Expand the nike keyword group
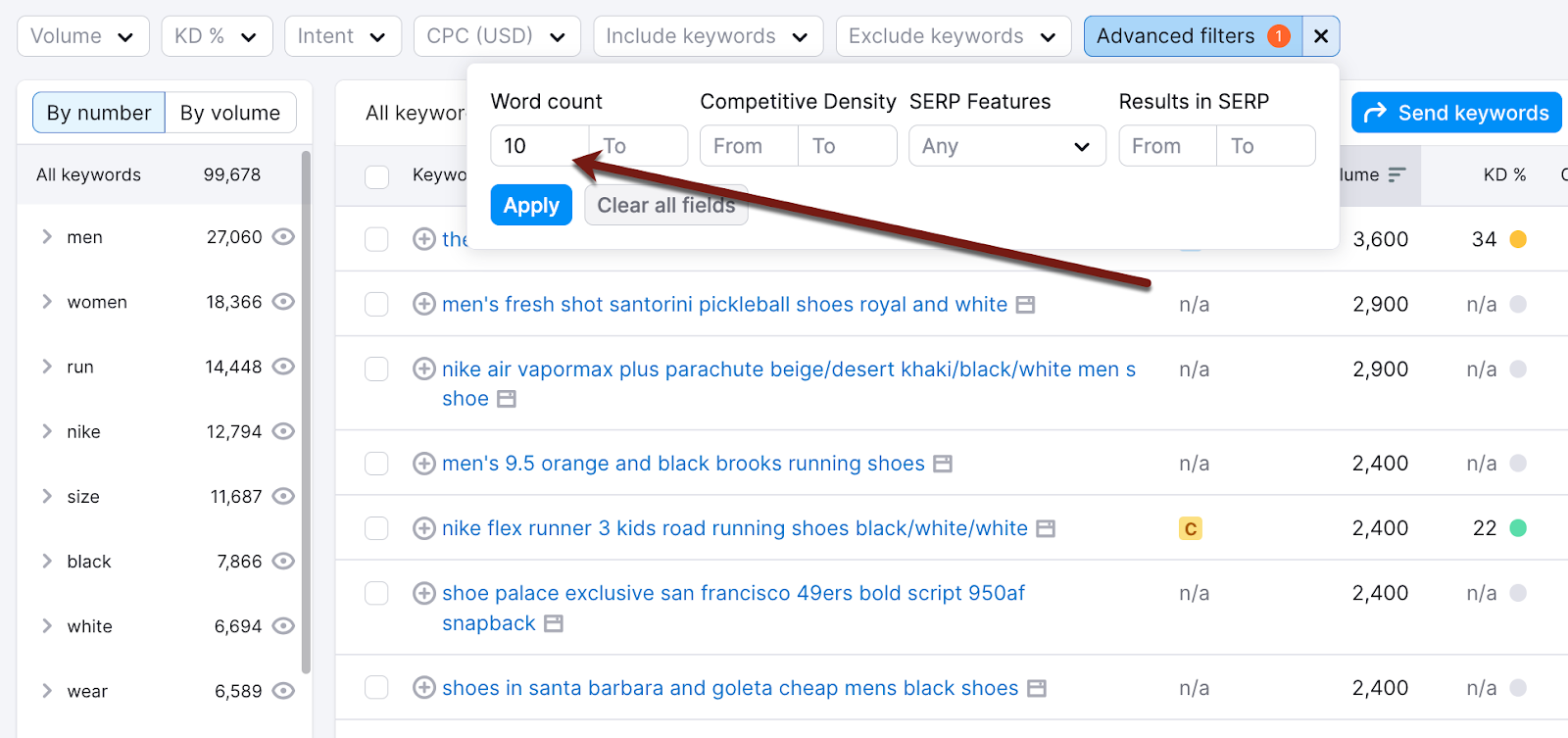This screenshot has width=1568, height=738. (x=47, y=431)
